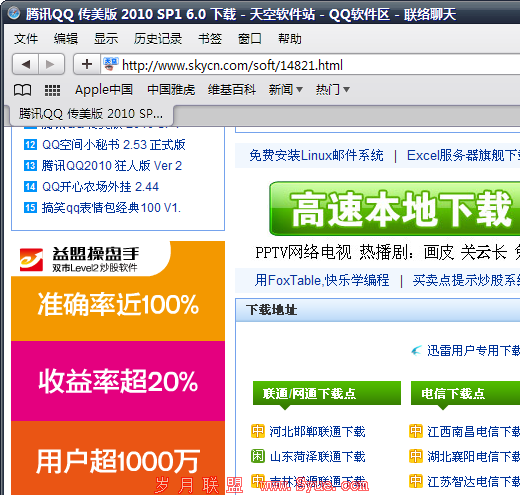Open the 显示 menu
This screenshot has height=495, width=520.
(x=106, y=39)
